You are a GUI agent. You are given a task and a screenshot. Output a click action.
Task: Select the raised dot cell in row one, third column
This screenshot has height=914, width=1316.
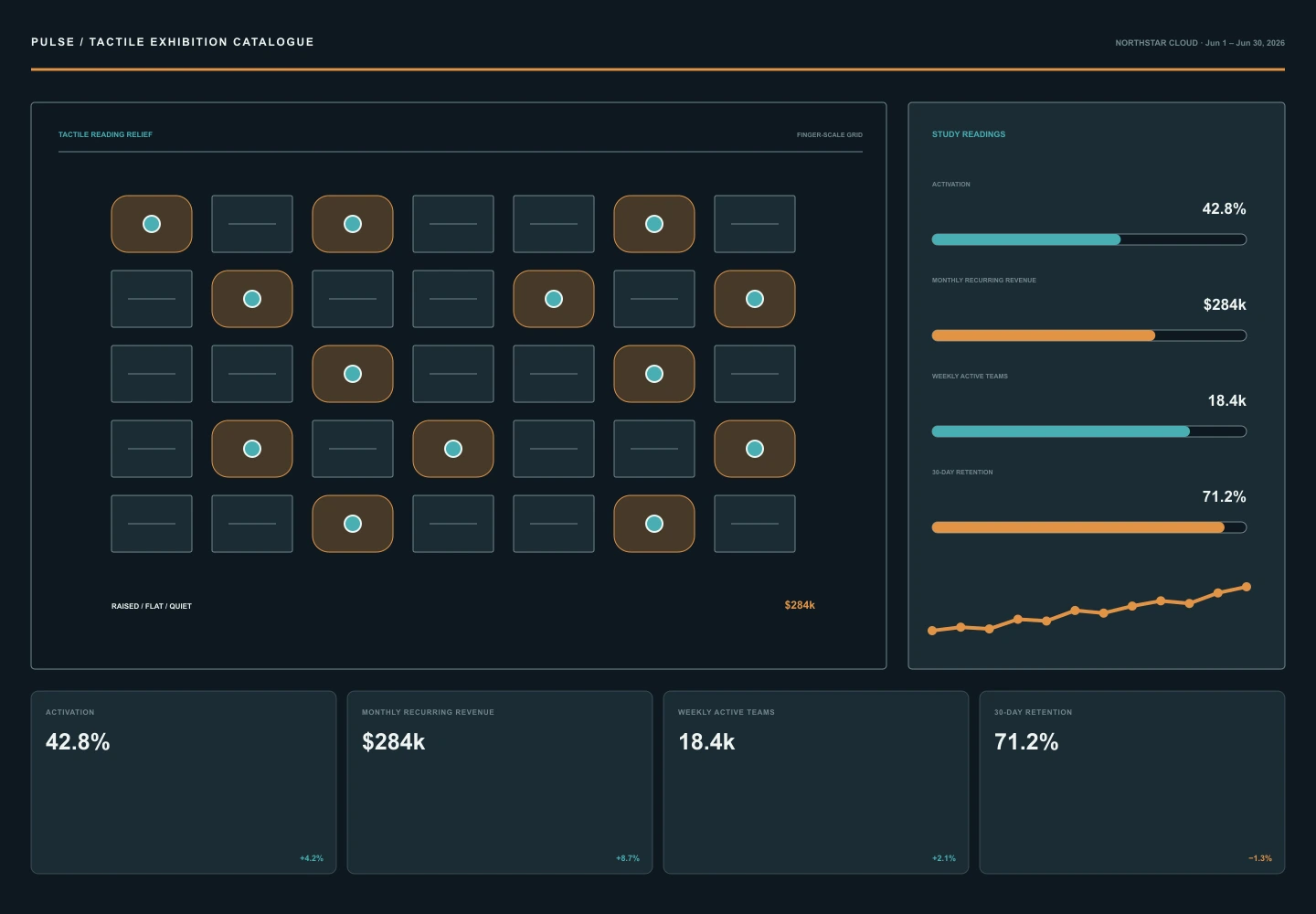(353, 224)
